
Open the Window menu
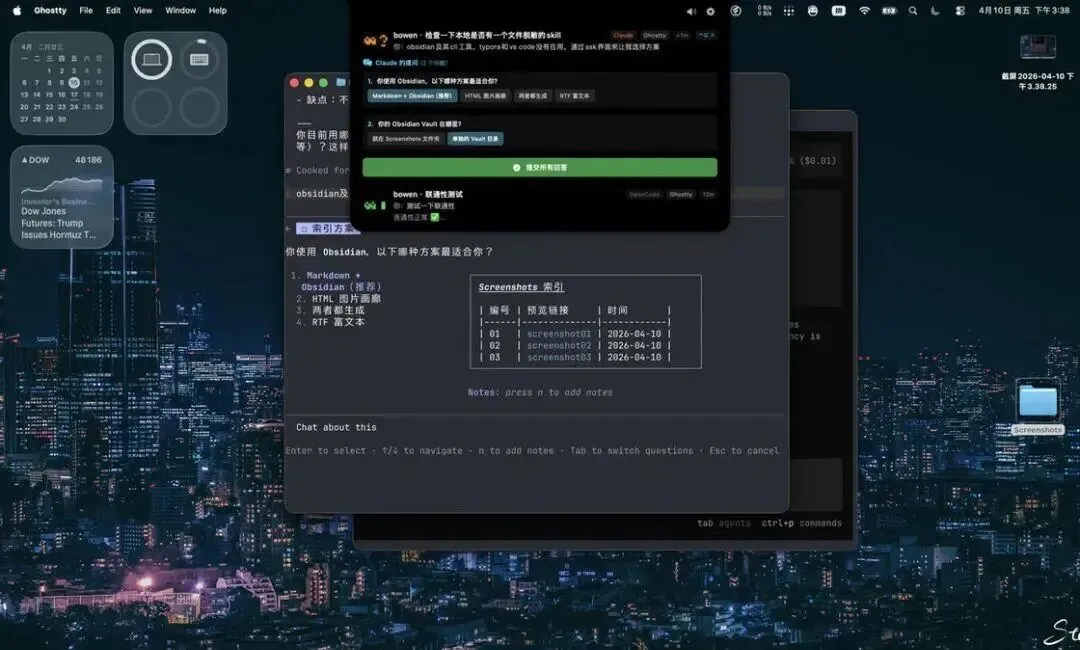[x=180, y=10]
